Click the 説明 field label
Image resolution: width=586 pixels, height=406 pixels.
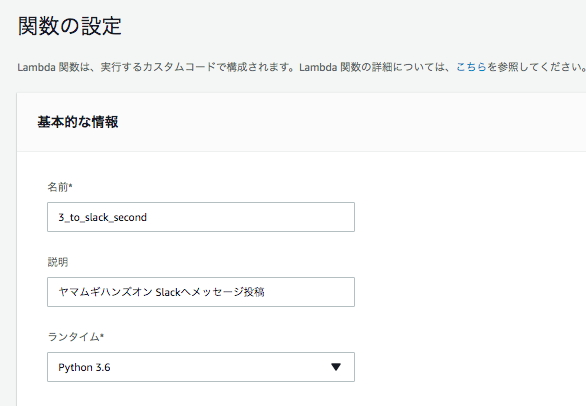(x=58, y=262)
